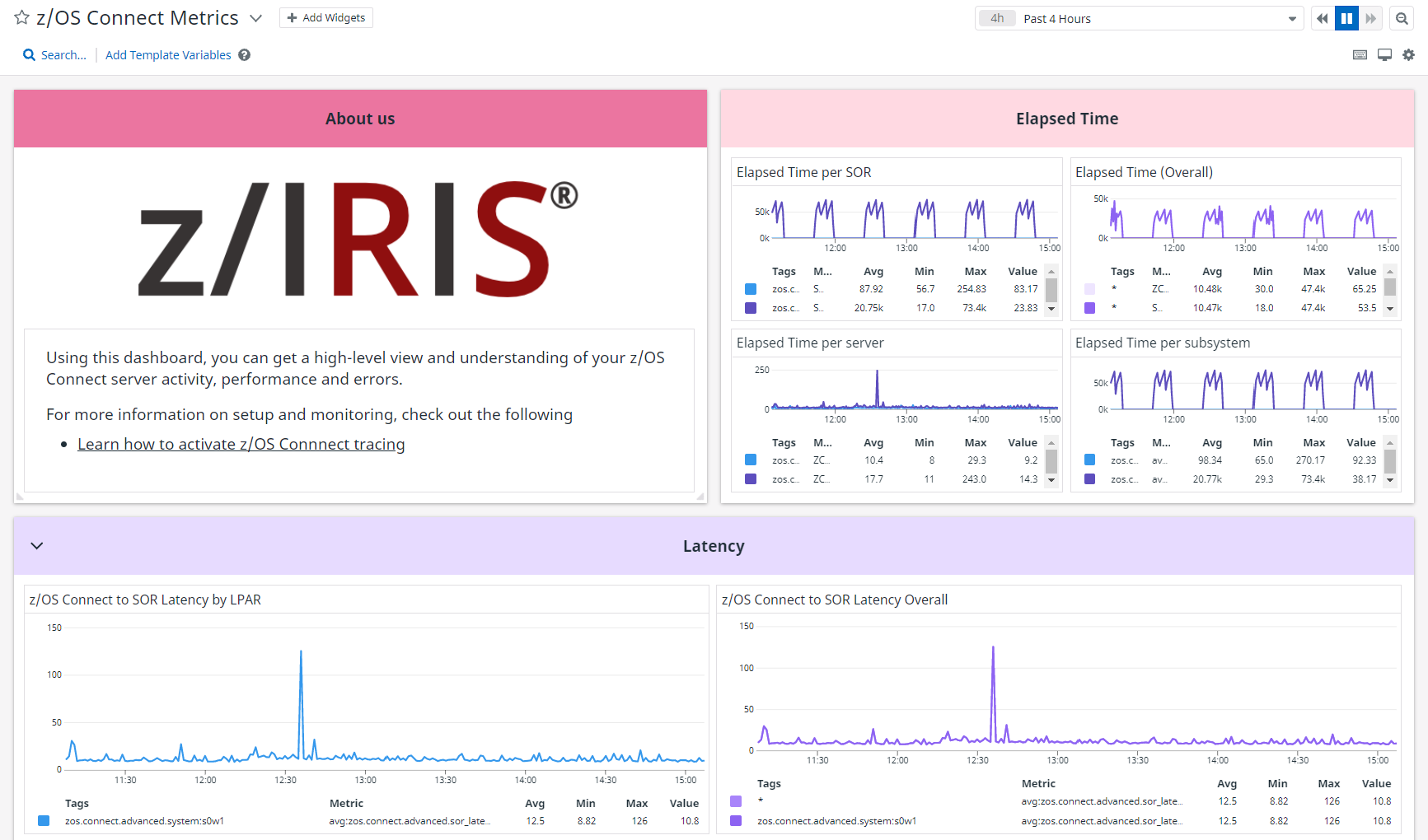Screen dimensions: 1428x840
Task: Sort by Min column in Elapsed Time per server
Action: (925, 442)
